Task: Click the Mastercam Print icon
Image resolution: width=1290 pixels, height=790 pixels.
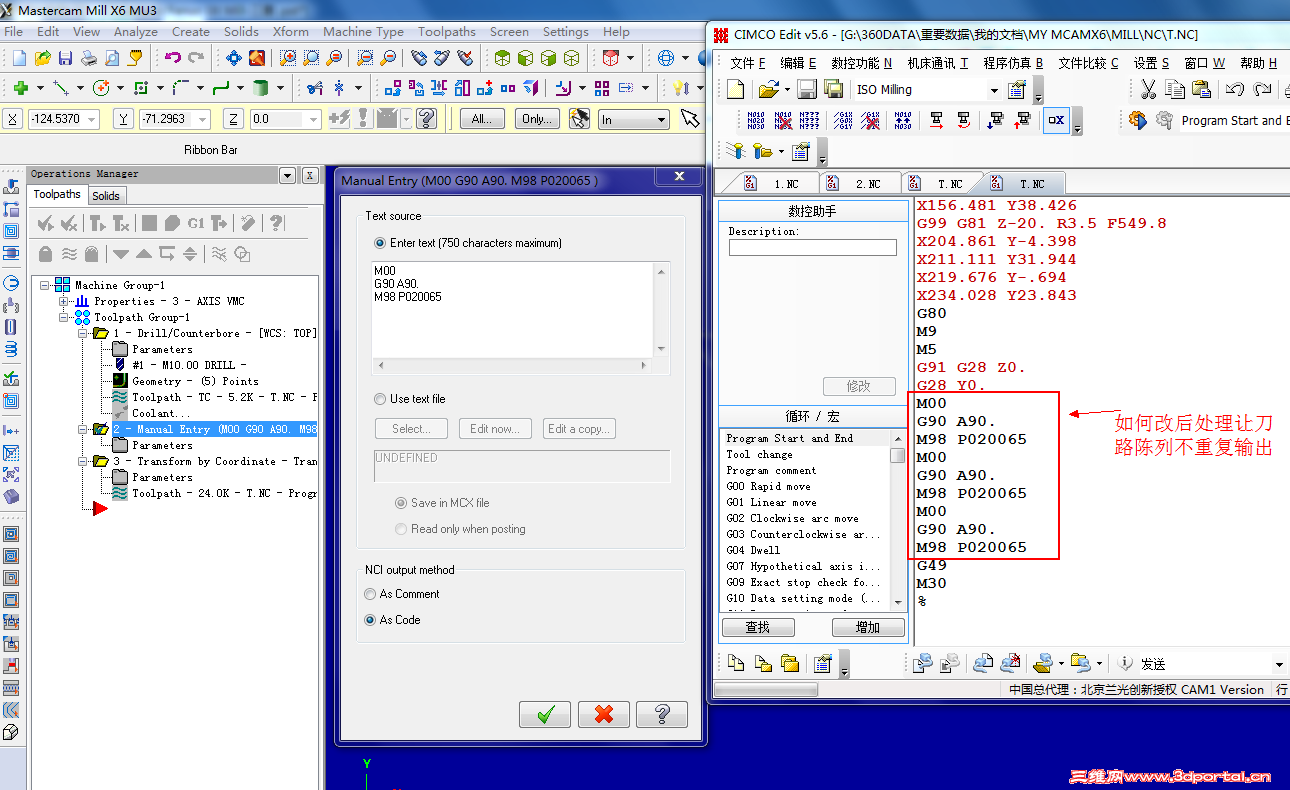Action: coord(89,58)
